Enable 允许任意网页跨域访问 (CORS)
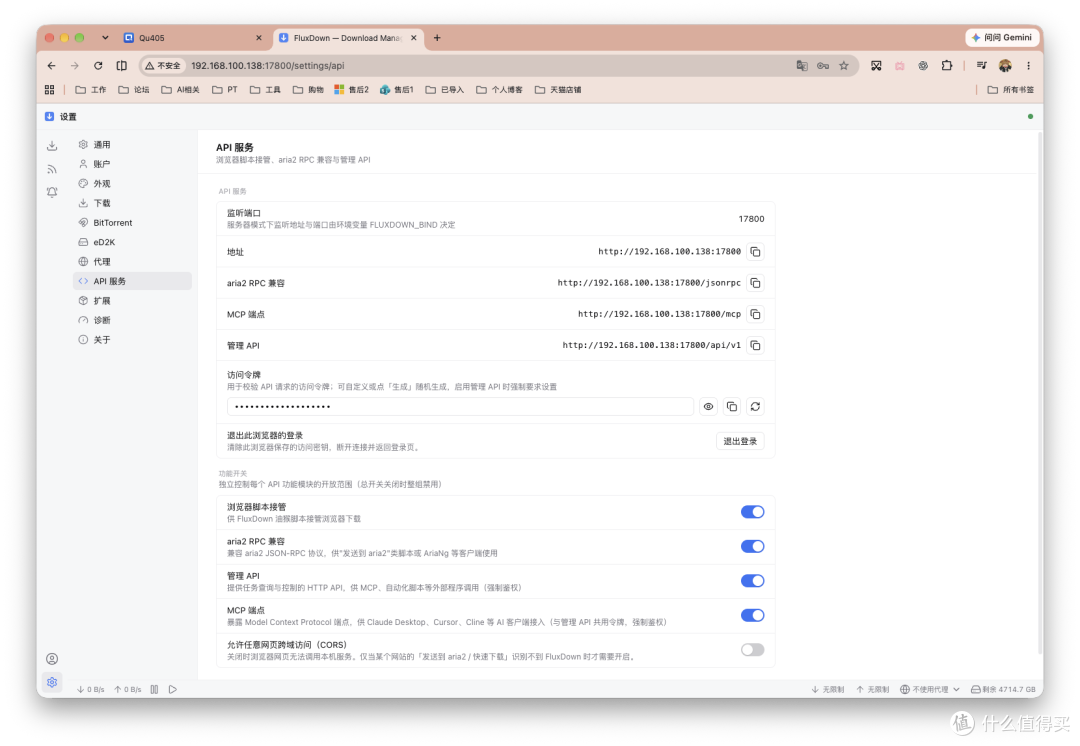The width and height of the screenshot is (1080, 746). pos(752,650)
